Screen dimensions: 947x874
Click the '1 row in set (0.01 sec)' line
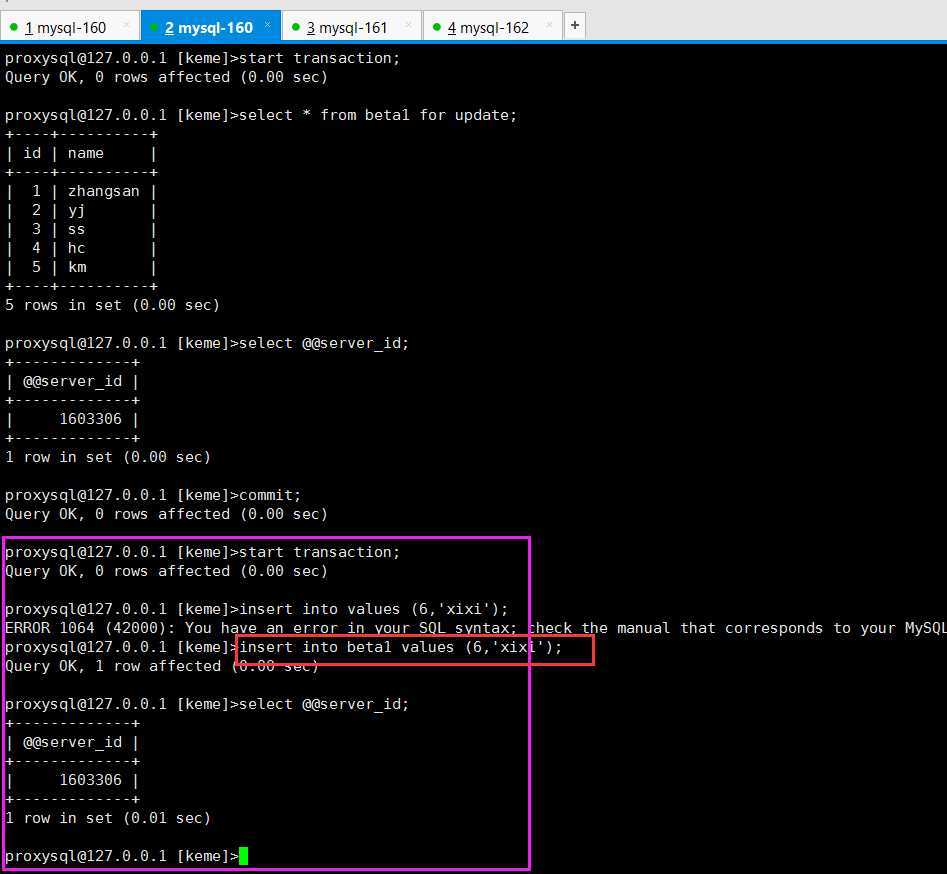108,818
